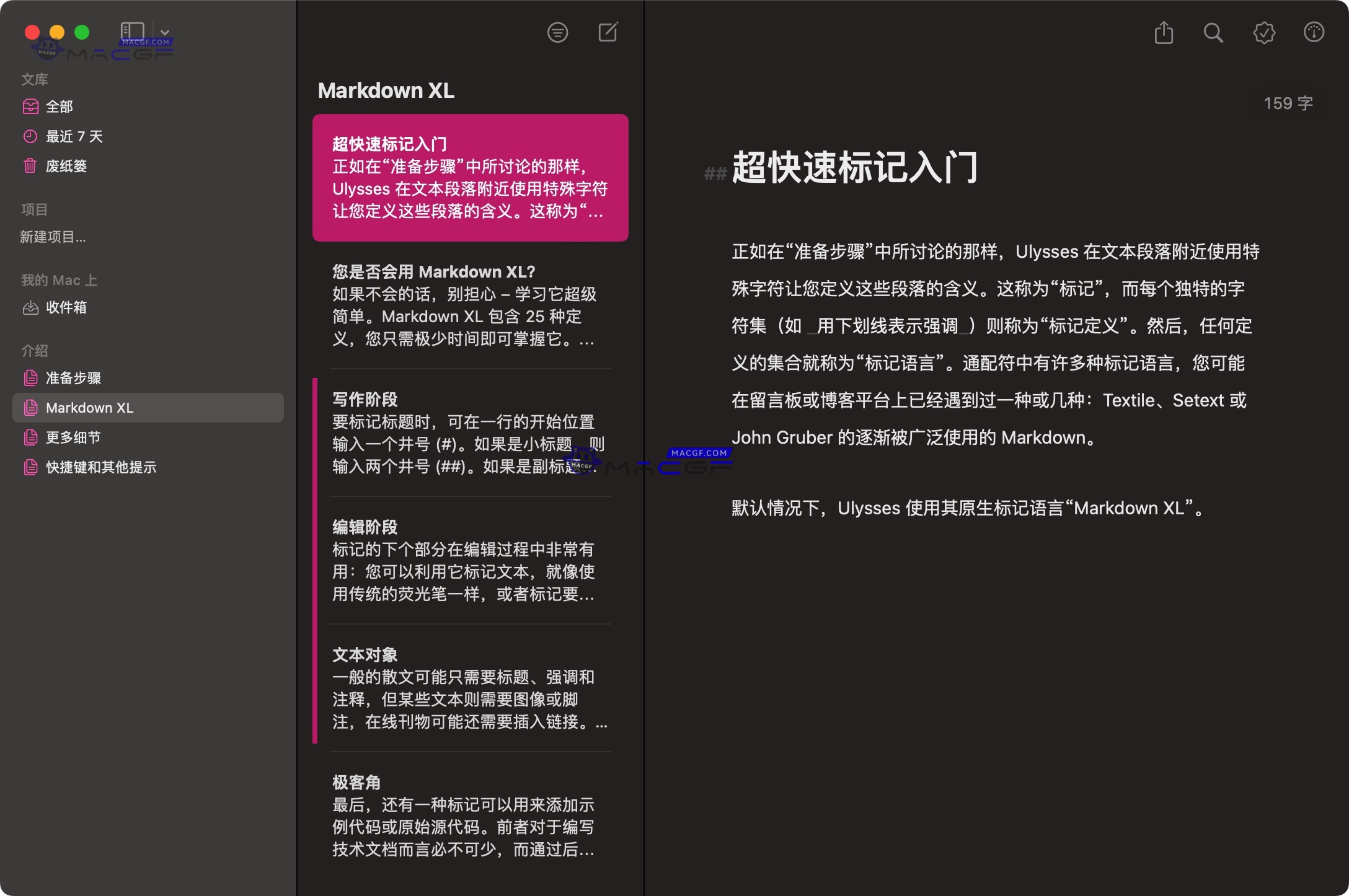Open search in the editor toolbar

click(x=1214, y=33)
